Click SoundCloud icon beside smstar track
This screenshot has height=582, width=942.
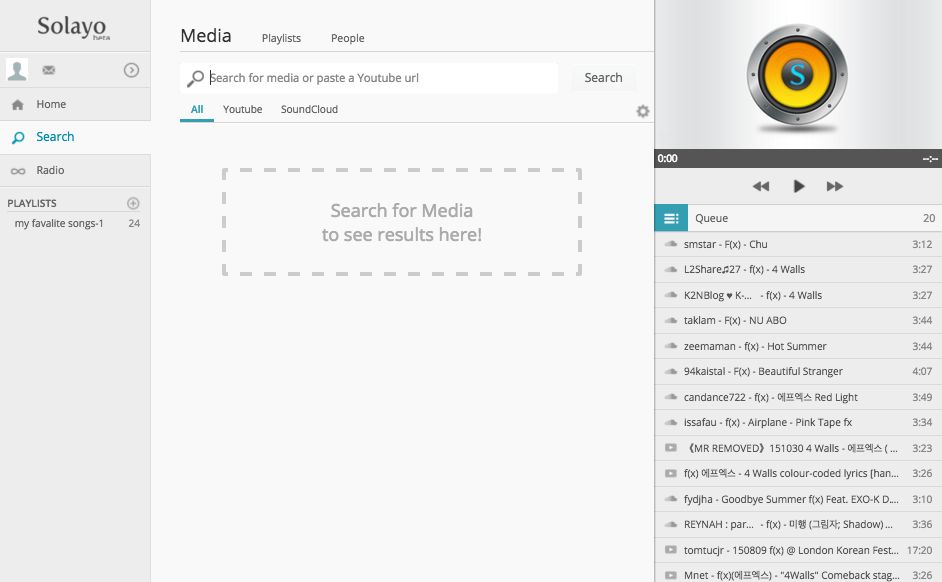pyautogui.click(x=670, y=244)
